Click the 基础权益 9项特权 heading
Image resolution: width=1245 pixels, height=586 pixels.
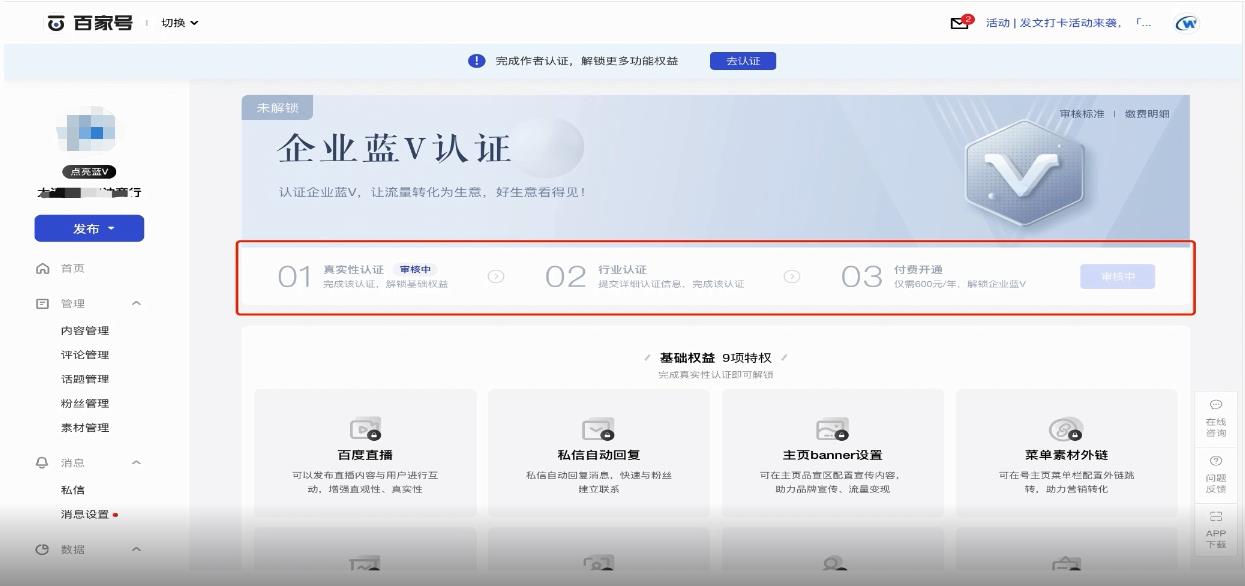[x=715, y=358]
